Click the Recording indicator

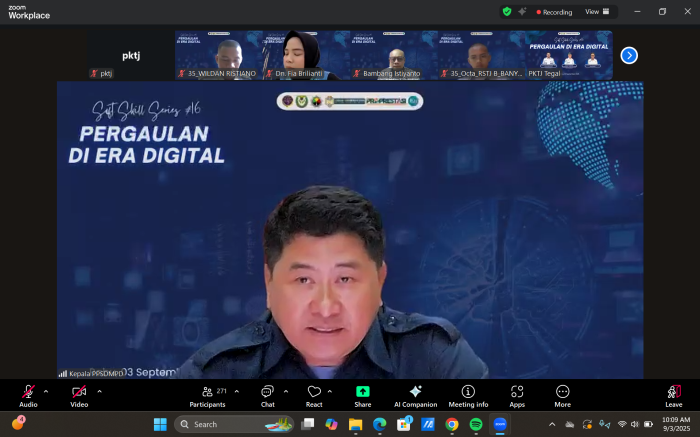[553, 12]
